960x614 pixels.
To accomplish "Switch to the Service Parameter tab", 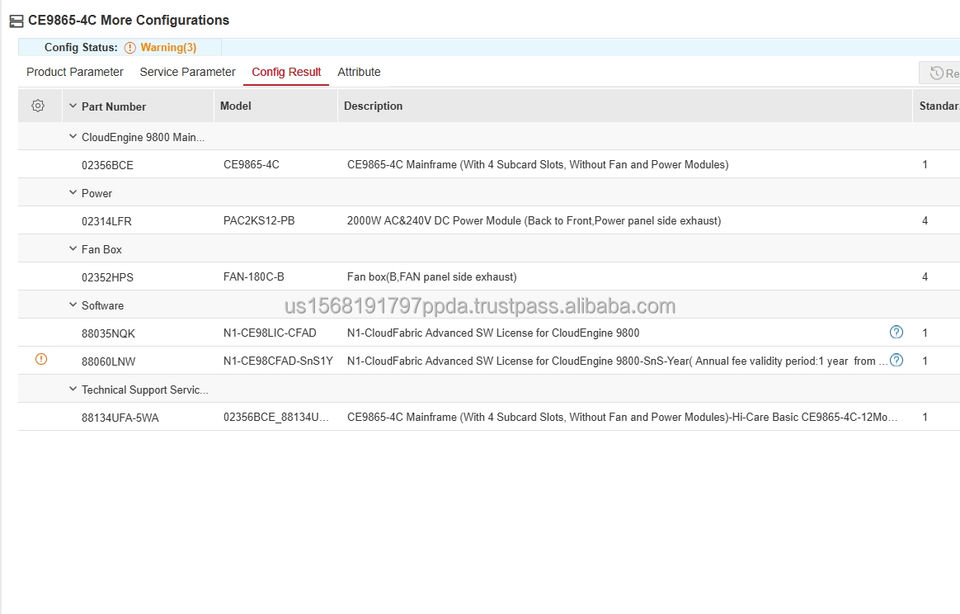I will click(x=187, y=72).
